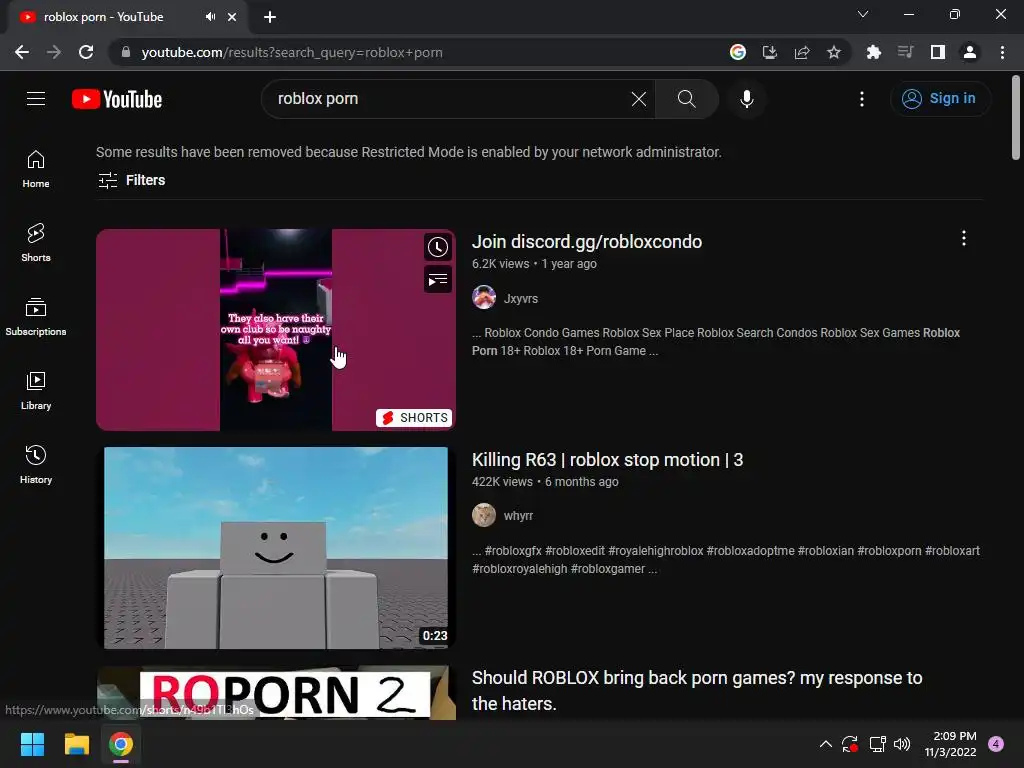Open Shorts from the sidebar
The image size is (1024, 768).
coord(36,243)
